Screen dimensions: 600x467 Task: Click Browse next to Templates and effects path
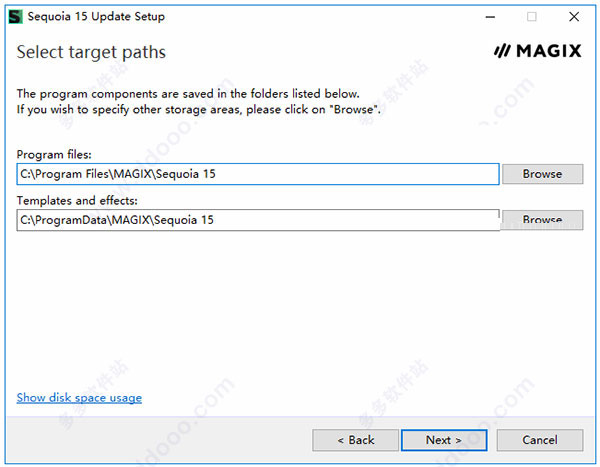click(x=542, y=220)
